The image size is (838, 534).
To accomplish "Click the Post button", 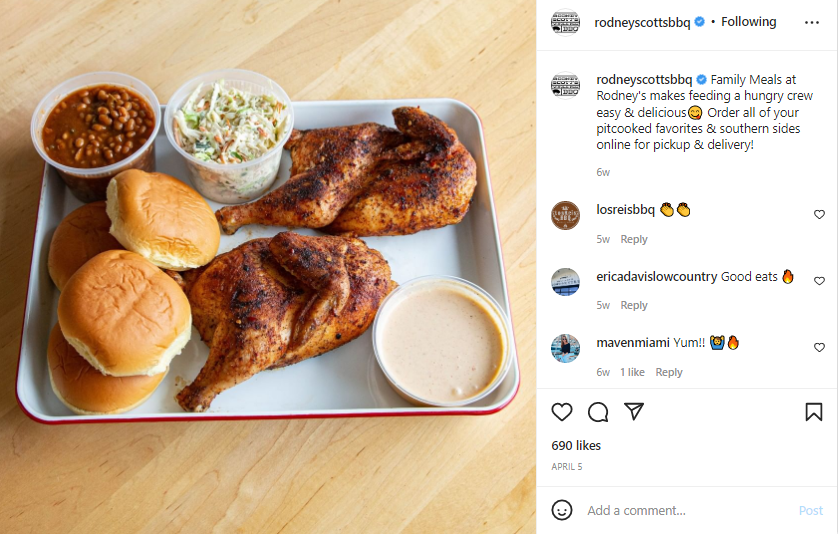I will (x=810, y=510).
